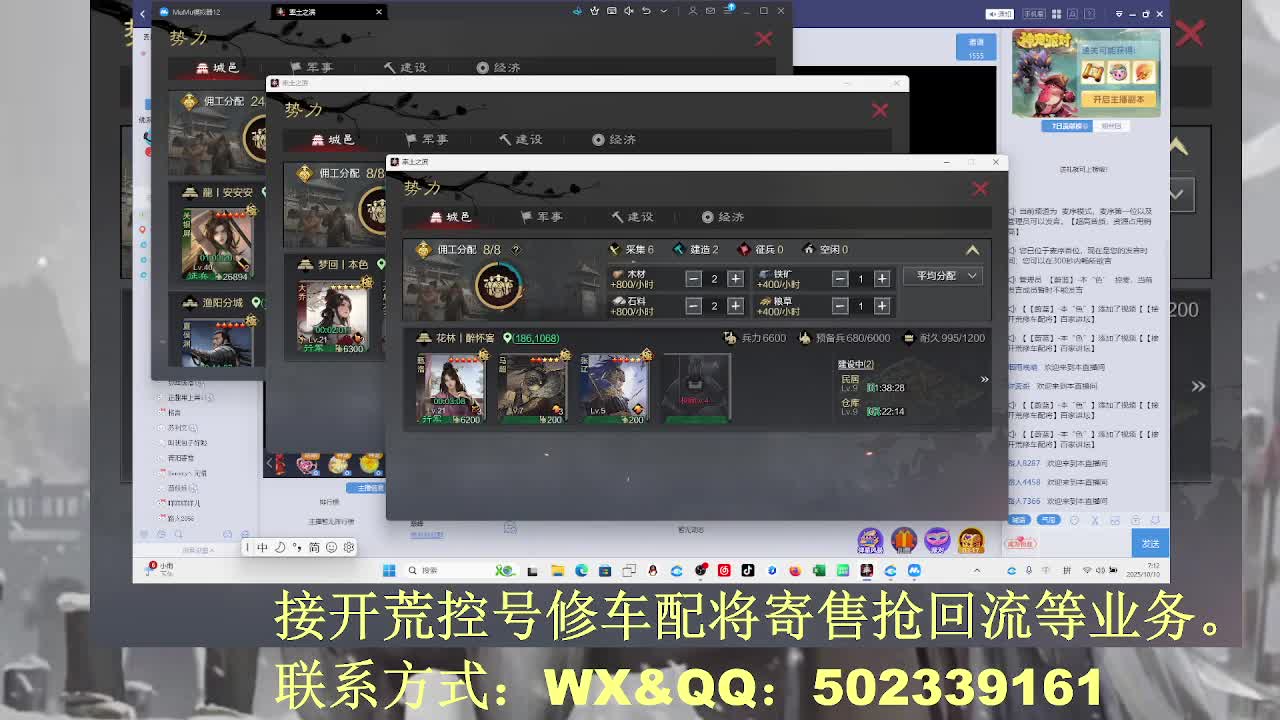Image resolution: width=1280 pixels, height=720 pixels.
Task: Mute the emulator speaker icon
Action: tap(626, 11)
